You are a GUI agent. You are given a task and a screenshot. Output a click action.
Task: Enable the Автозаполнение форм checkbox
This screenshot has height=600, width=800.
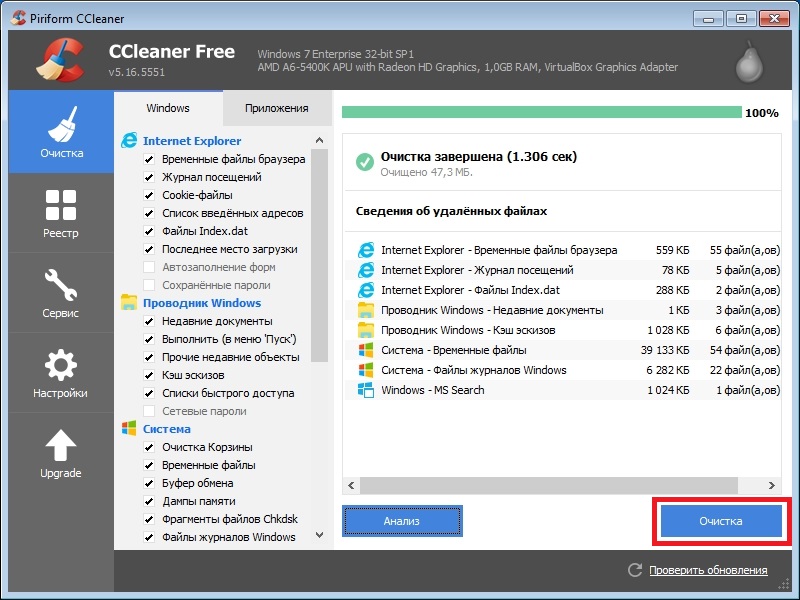tap(149, 267)
